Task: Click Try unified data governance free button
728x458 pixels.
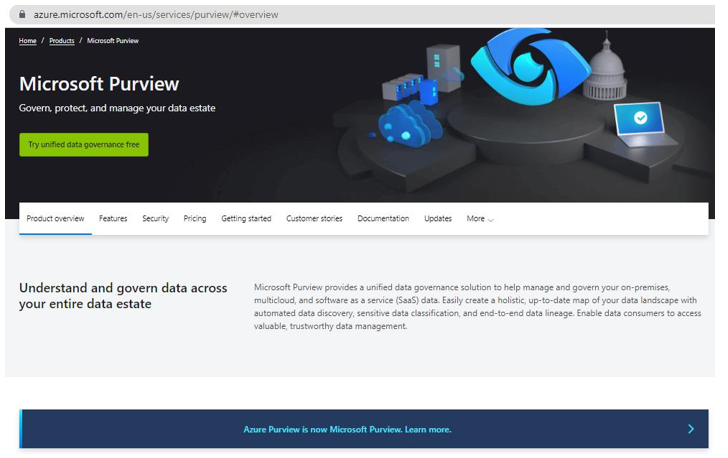Action: [x=84, y=144]
